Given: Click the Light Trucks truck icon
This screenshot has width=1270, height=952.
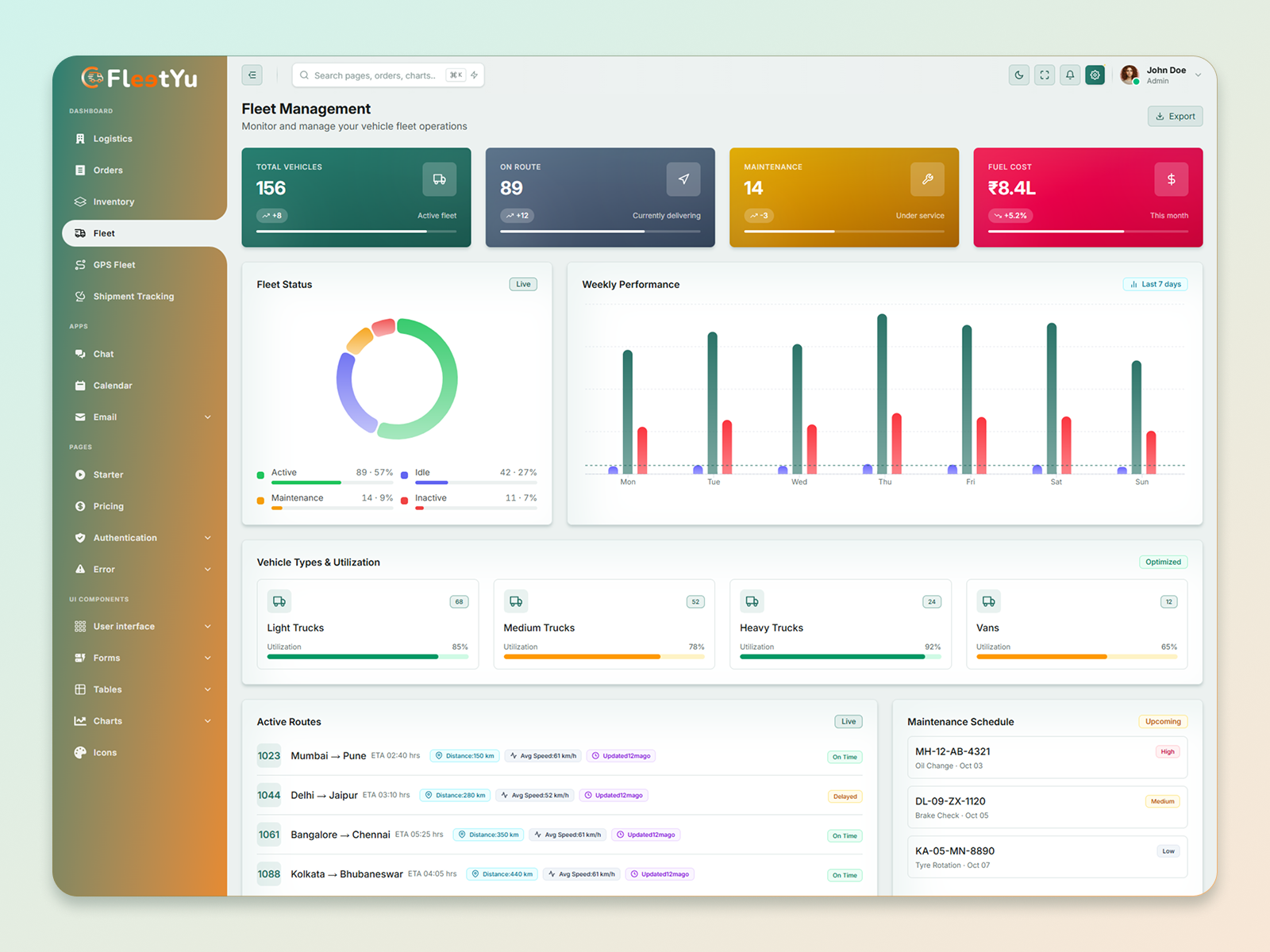Looking at the screenshot, I should [279, 601].
